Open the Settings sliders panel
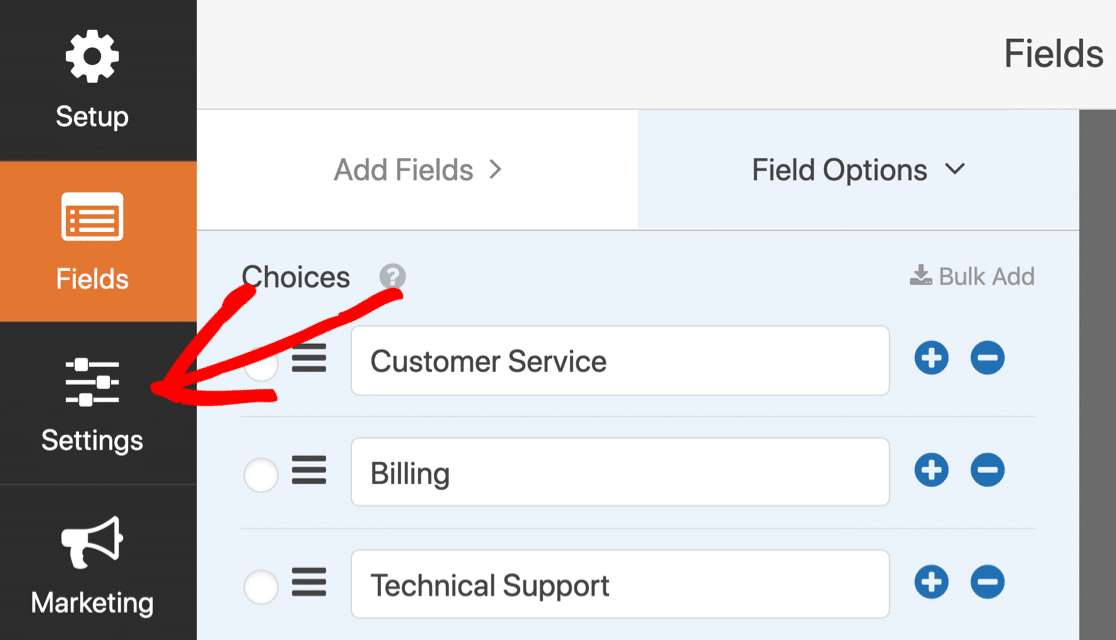The width and height of the screenshot is (1116, 640). 92,404
